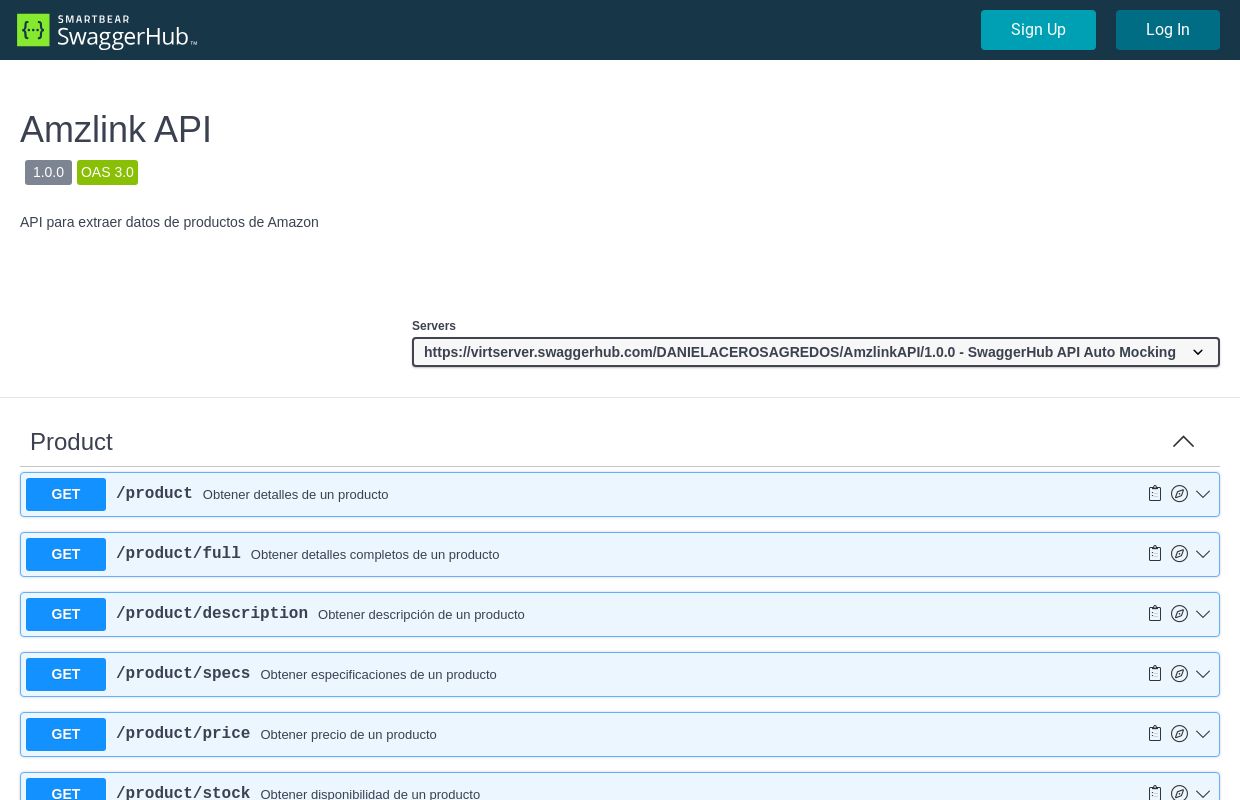Expand the /product/stock operation with its chevron
This screenshot has width=1240, height=800.
[1203, 794]
